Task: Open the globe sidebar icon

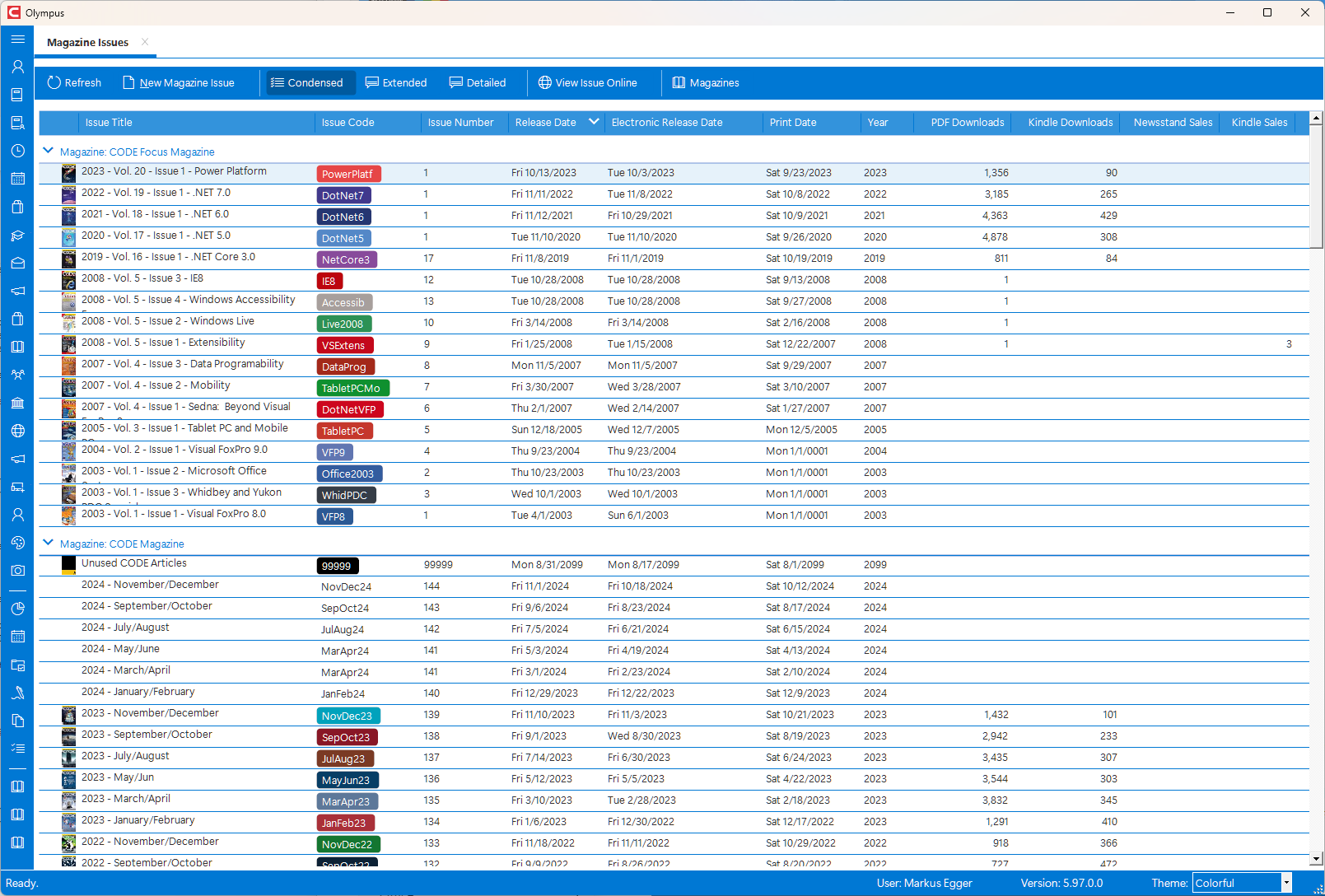Action: pyautogui.click(x=17, y=431)
